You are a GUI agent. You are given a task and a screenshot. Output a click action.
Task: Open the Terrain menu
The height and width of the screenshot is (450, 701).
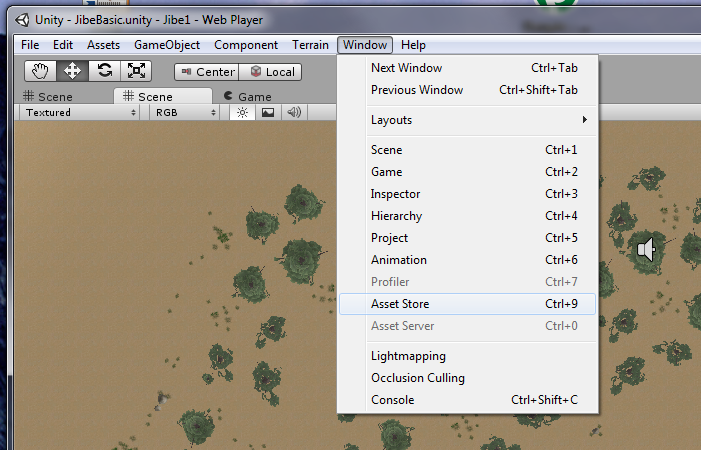point(309,45)
